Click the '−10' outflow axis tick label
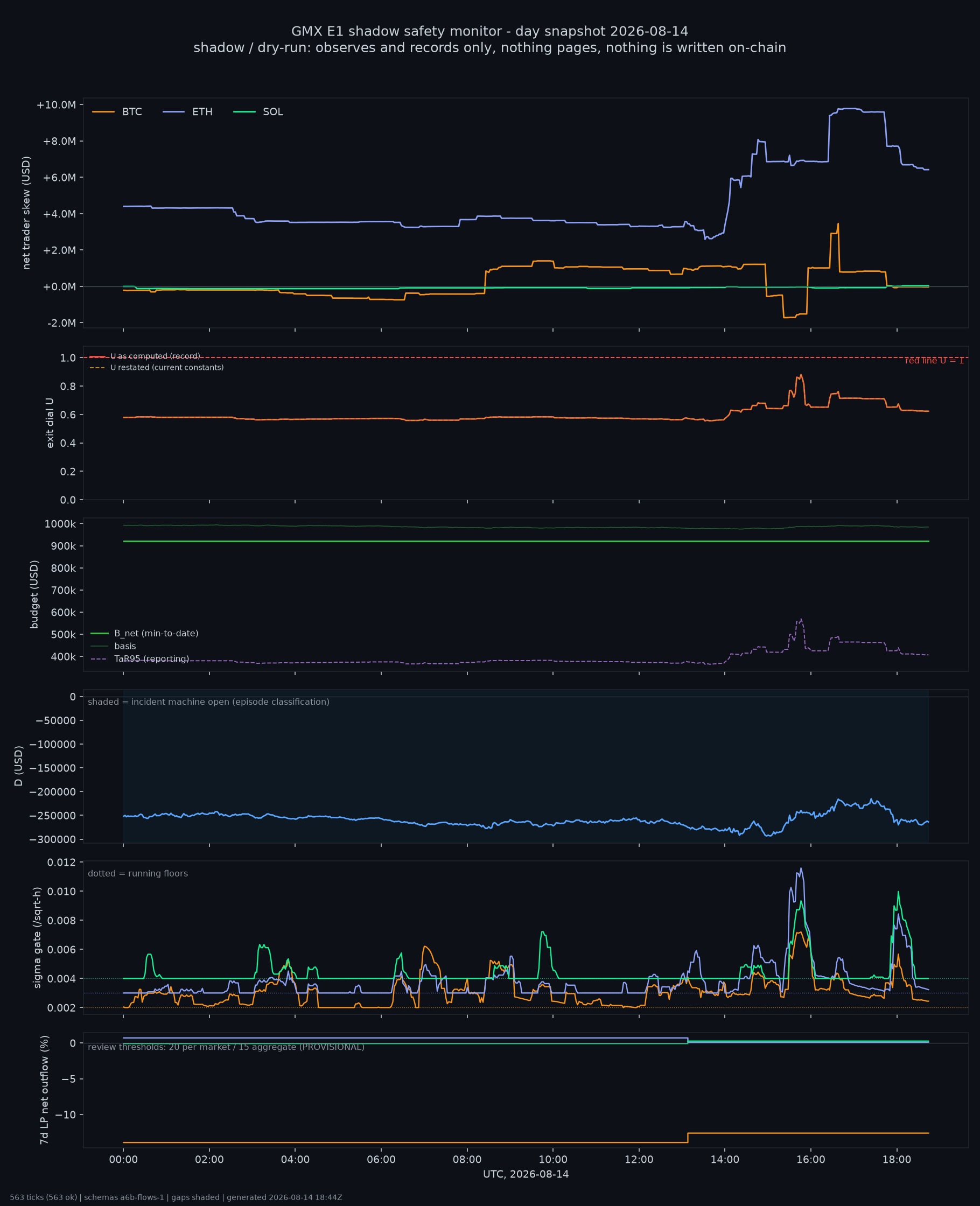This screenshot has height=1206, width=980. pyautogui.click(x=65, y=1114)
